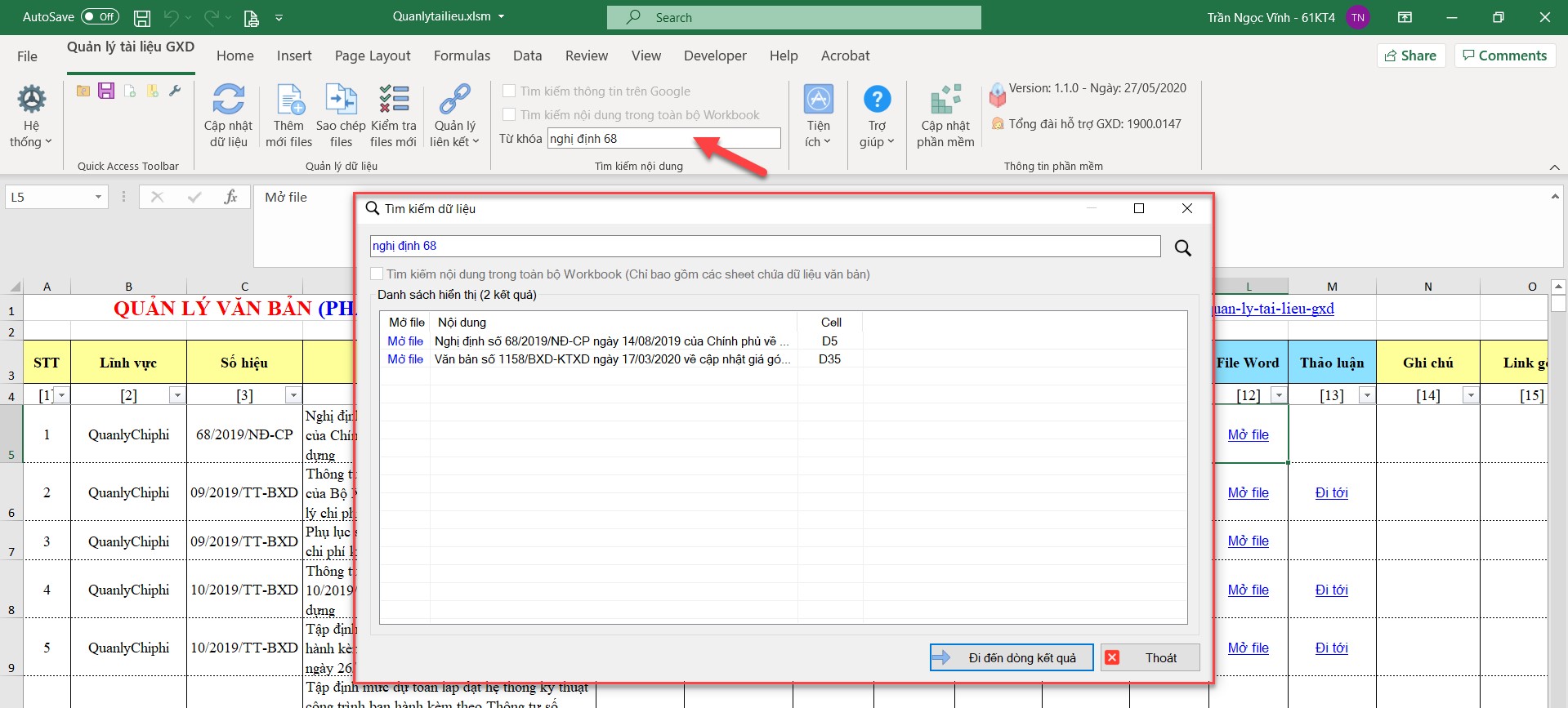Click the Thêm mới files icon
Screen dimensions: 1568x708
289,100
